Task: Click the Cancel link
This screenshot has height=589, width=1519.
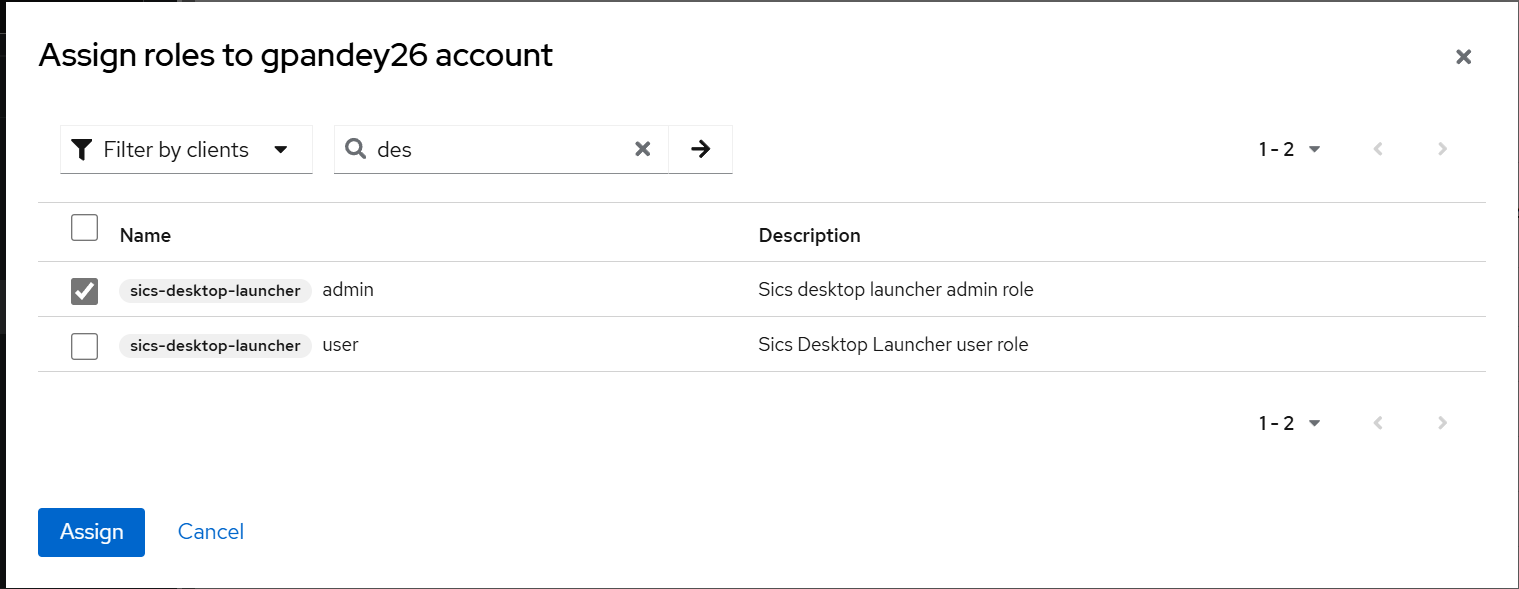Action: 211,532
